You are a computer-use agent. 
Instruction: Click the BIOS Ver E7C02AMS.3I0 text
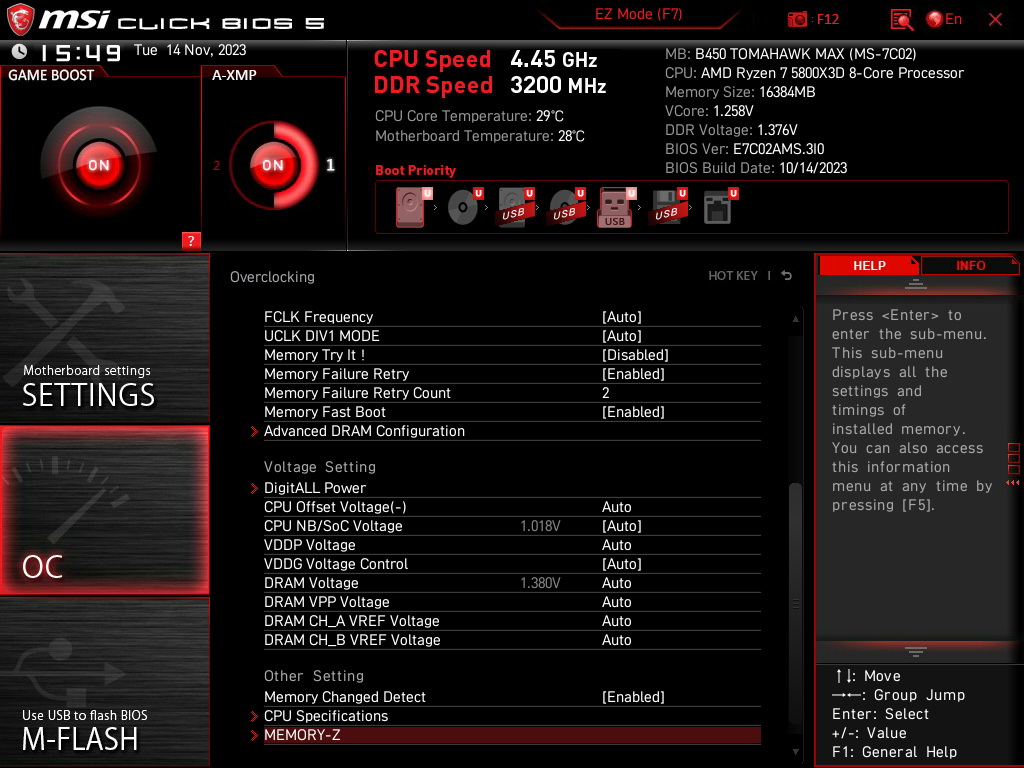pos(744,149)
